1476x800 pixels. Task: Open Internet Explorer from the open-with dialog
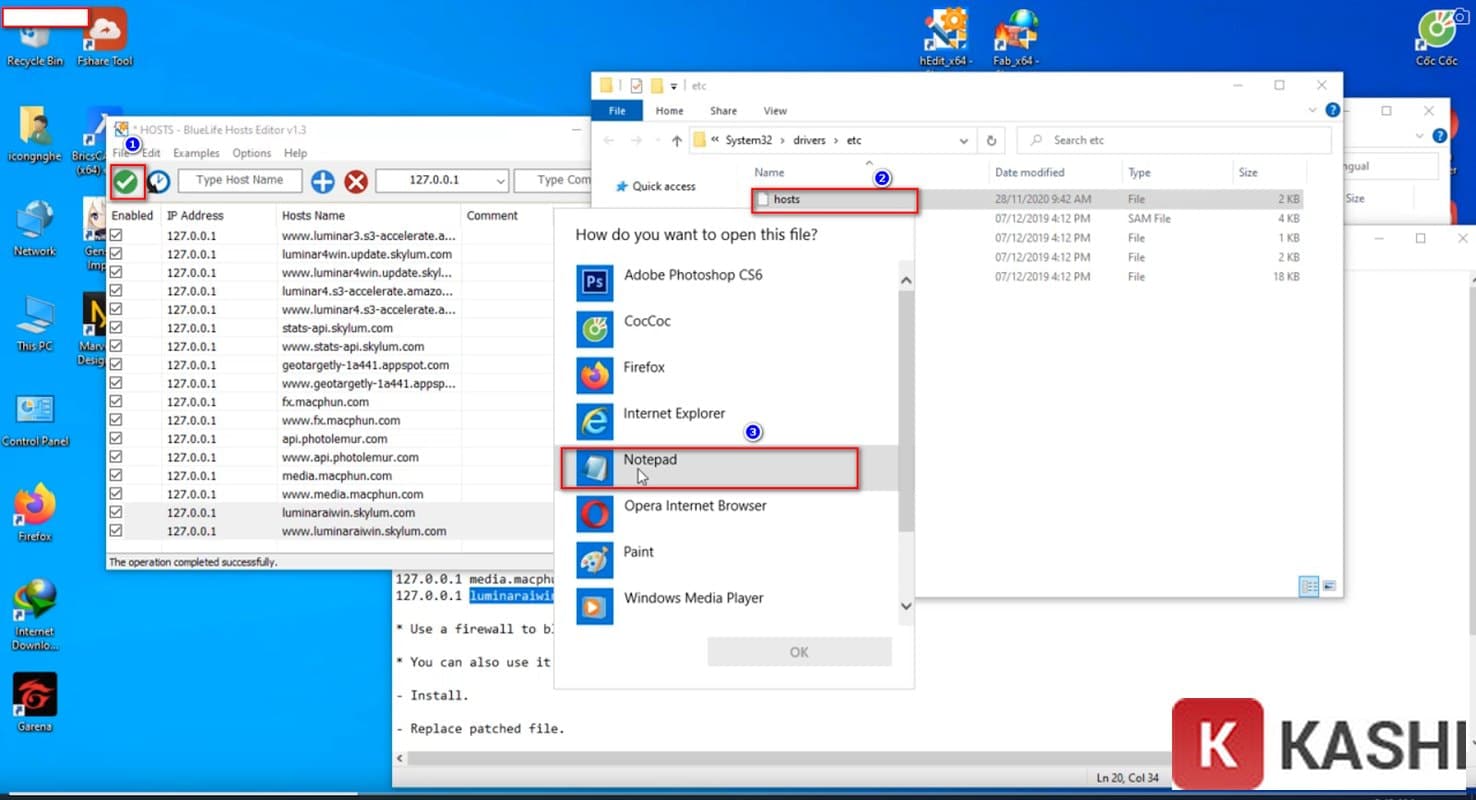click(673, 413)
